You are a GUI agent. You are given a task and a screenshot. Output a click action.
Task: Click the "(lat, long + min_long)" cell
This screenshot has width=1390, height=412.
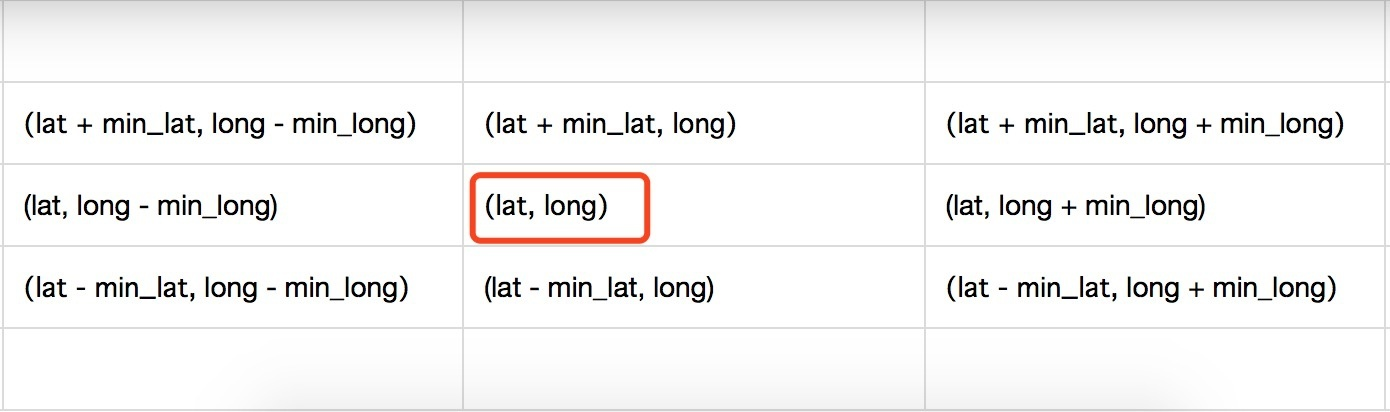coord(1075,207)
